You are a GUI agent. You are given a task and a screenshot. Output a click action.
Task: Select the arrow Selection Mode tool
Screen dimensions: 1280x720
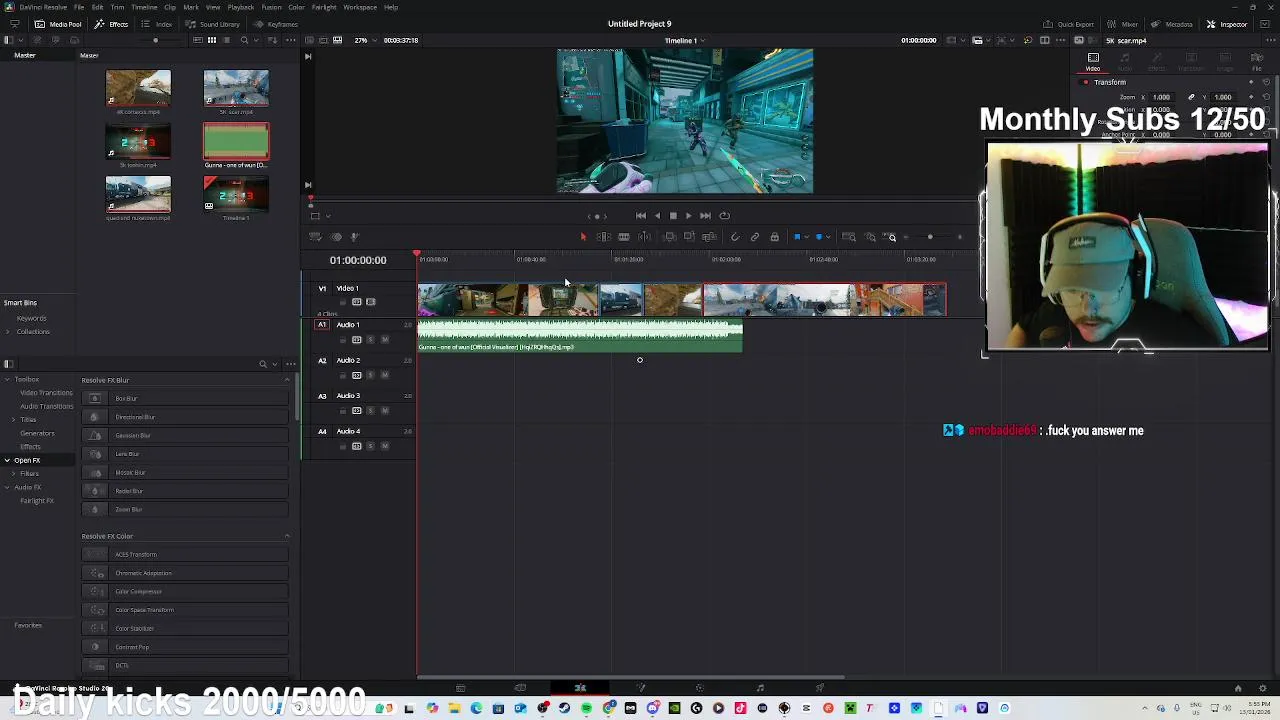point(583,237)
